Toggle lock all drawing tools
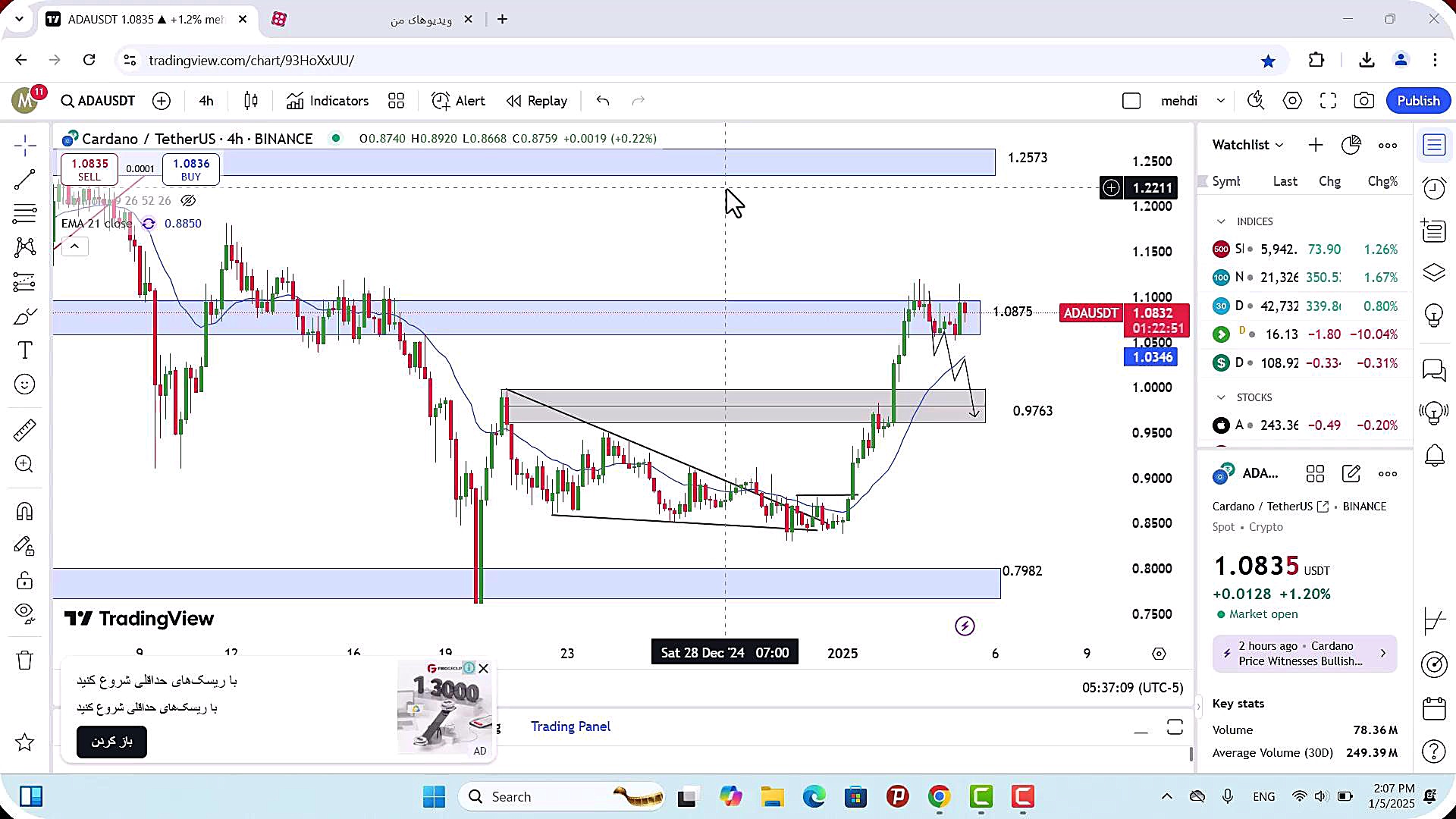 pyautogui.click(x=25, y=581)
